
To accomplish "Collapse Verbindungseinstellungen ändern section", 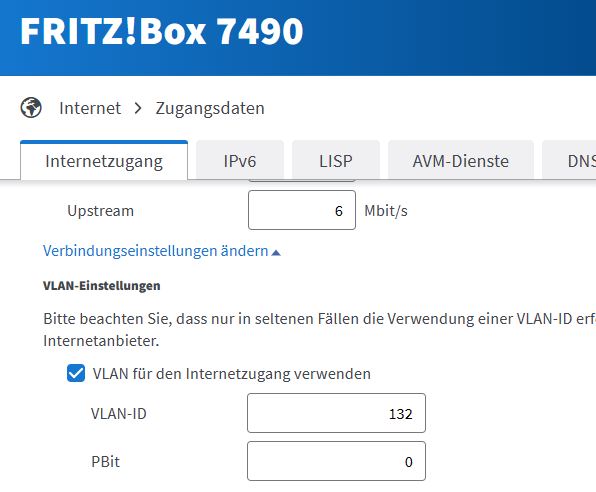I will click(162, 251).
